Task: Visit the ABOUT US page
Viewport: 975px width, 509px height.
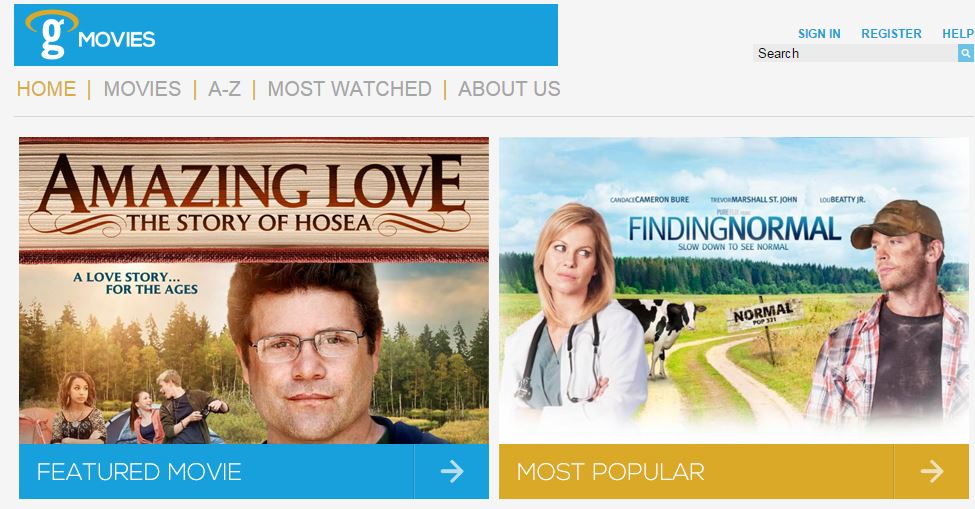Action: tap(509, 89)
